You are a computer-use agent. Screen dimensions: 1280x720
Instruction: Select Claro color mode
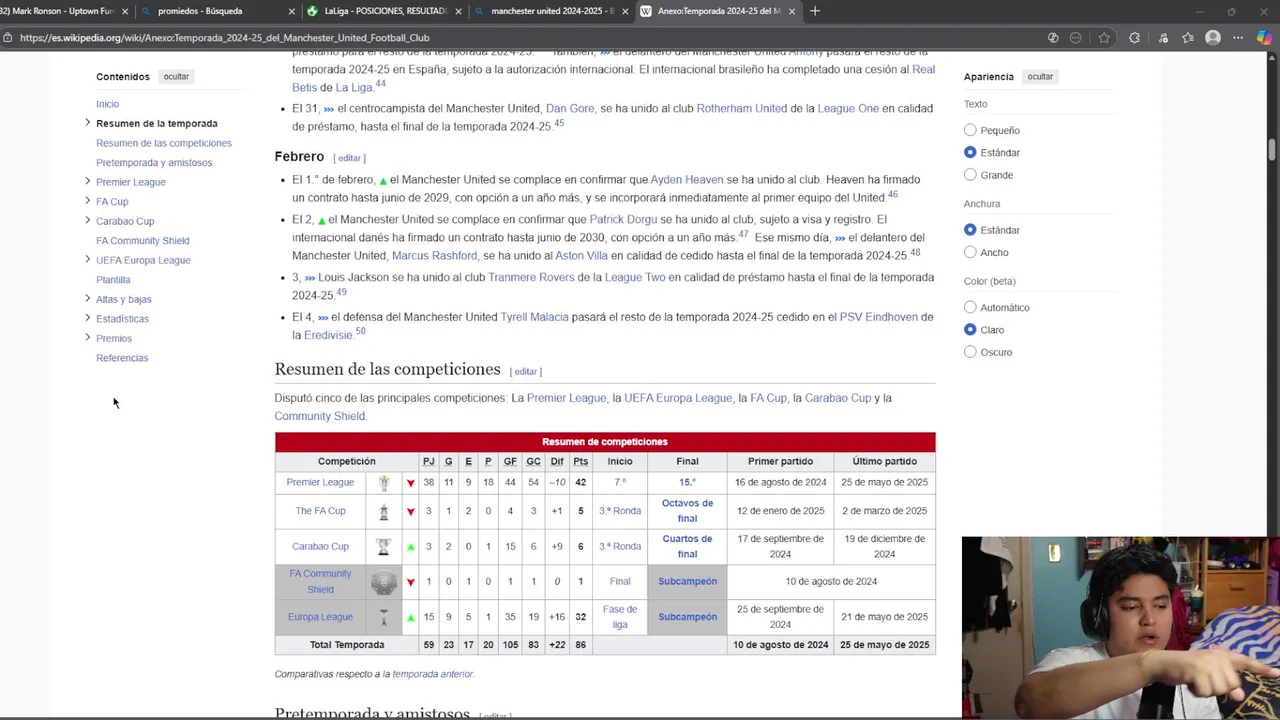[970, 329]
